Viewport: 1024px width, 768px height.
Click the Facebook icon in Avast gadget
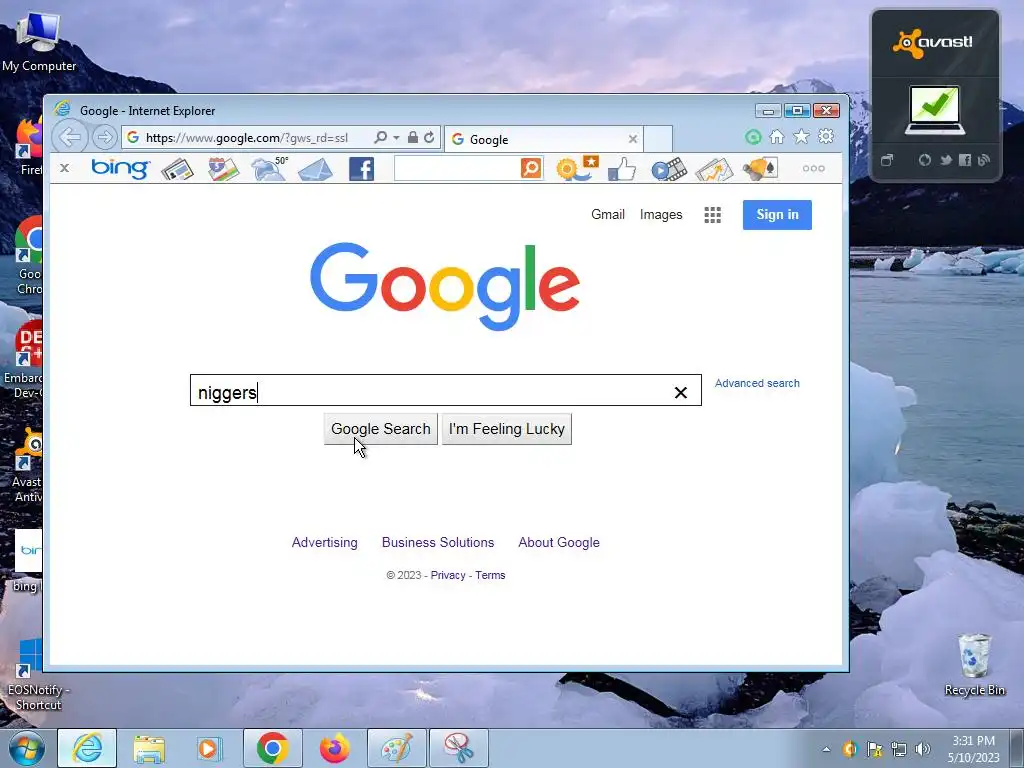(965, 160)
